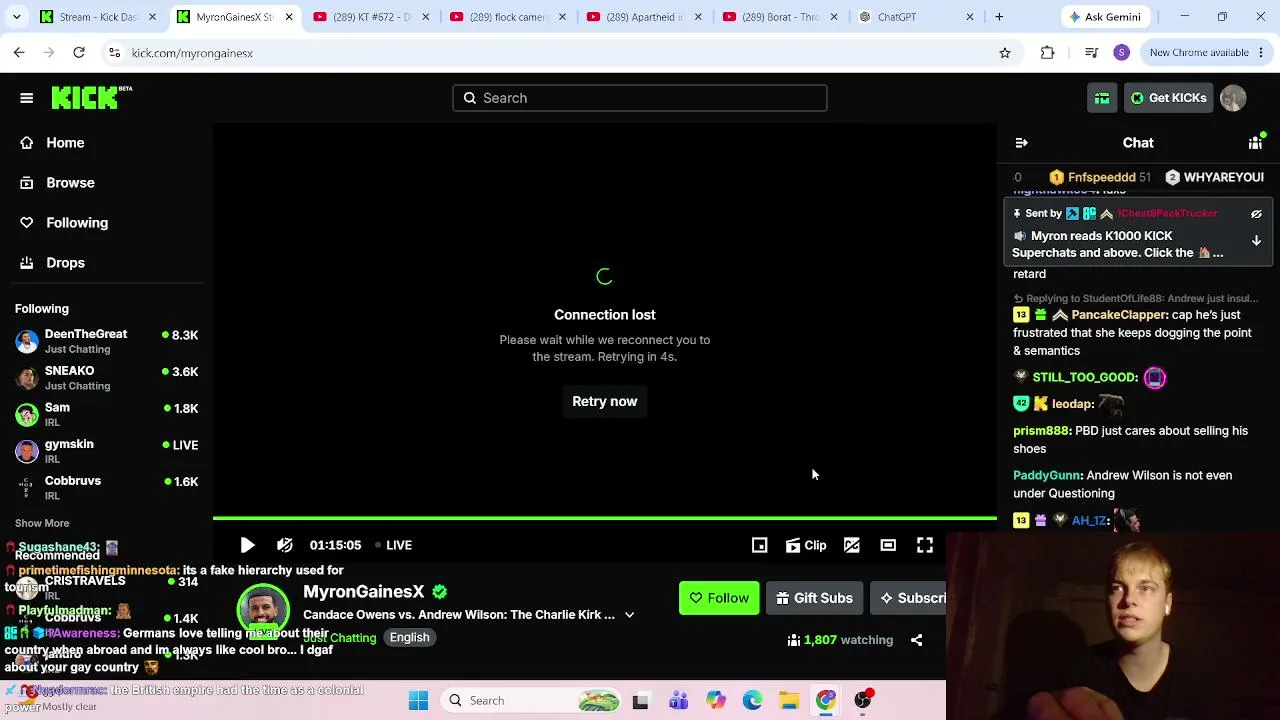
Task: Click the Subscribe button
Action: click(908, 598)
